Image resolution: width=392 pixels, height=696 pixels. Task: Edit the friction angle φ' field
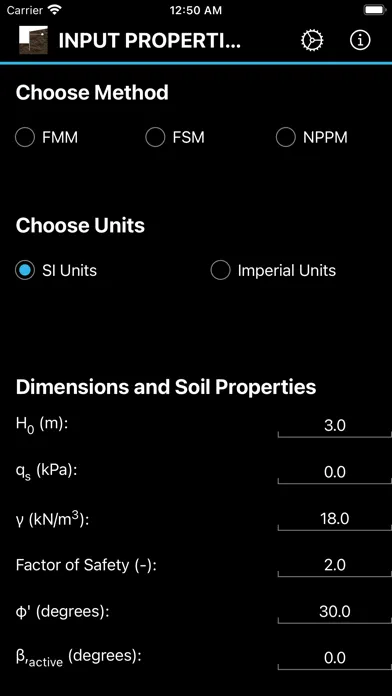335,612
